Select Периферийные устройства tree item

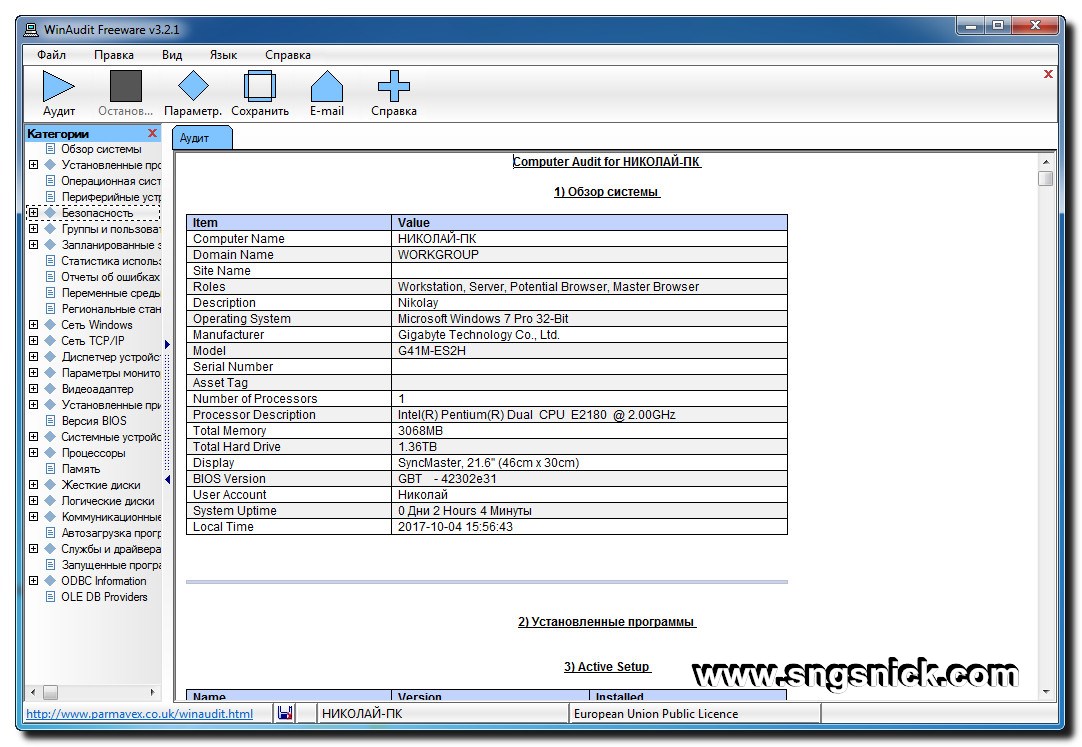pos(110,197)
